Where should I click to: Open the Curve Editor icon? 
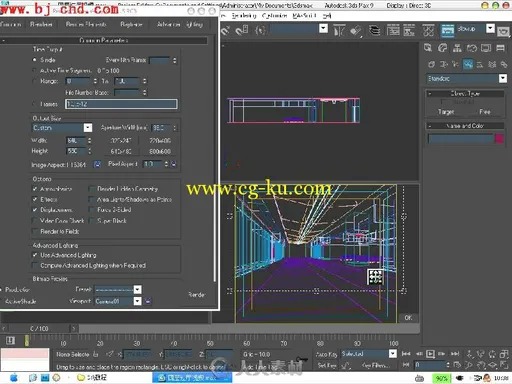pos(393,30)
